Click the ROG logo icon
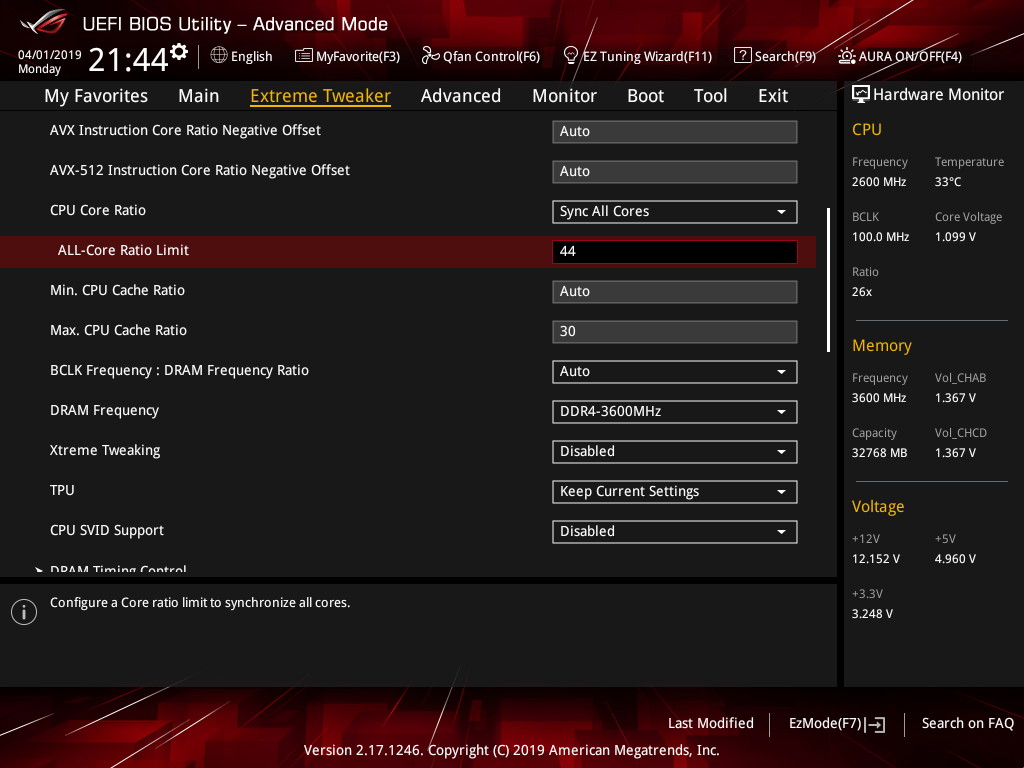This screenshot has height=768, width=1024. click(43, 22)
